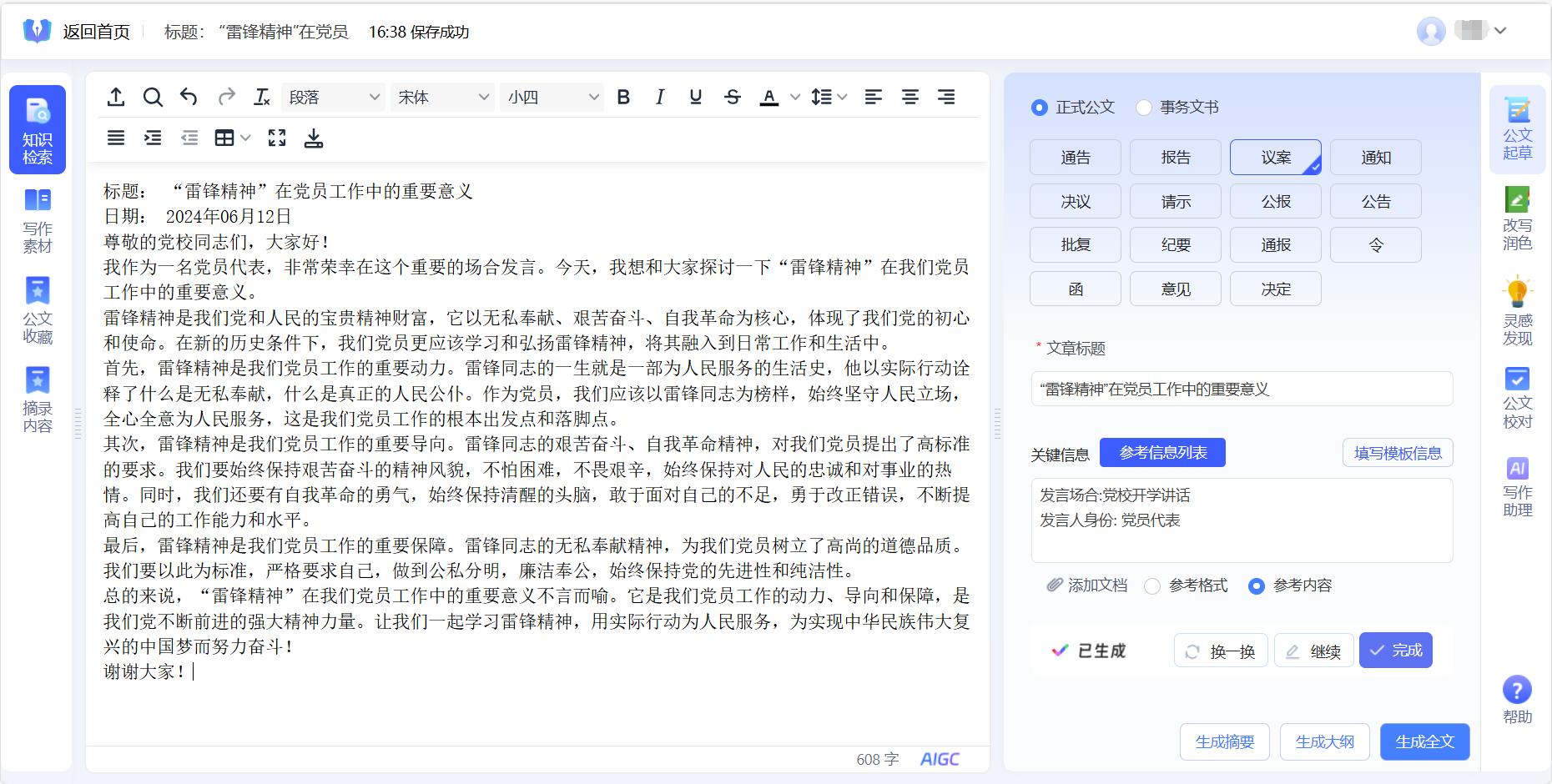Increase paragraph indent
This screenshot has width=1552, height=784.
[153, 138]
